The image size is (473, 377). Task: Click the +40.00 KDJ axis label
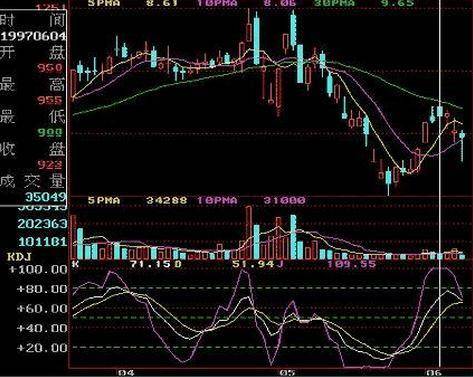[x=42, y=328]
